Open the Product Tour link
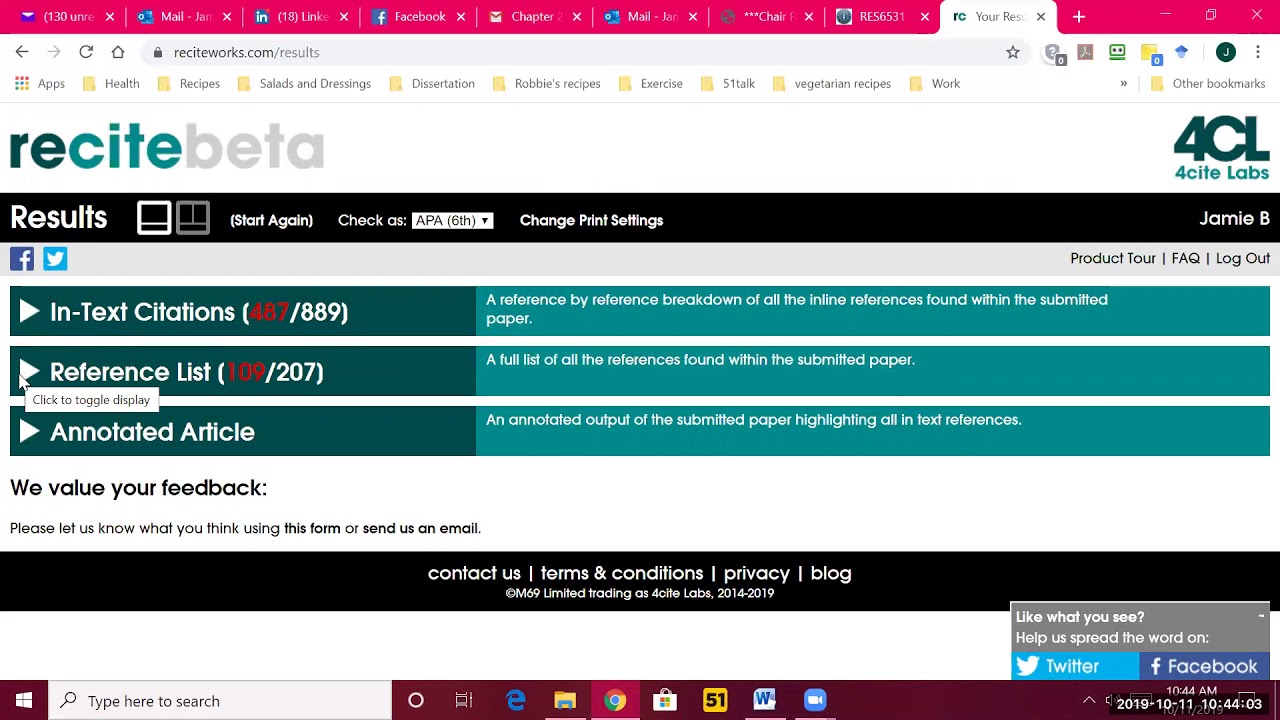 [1113, 258]
